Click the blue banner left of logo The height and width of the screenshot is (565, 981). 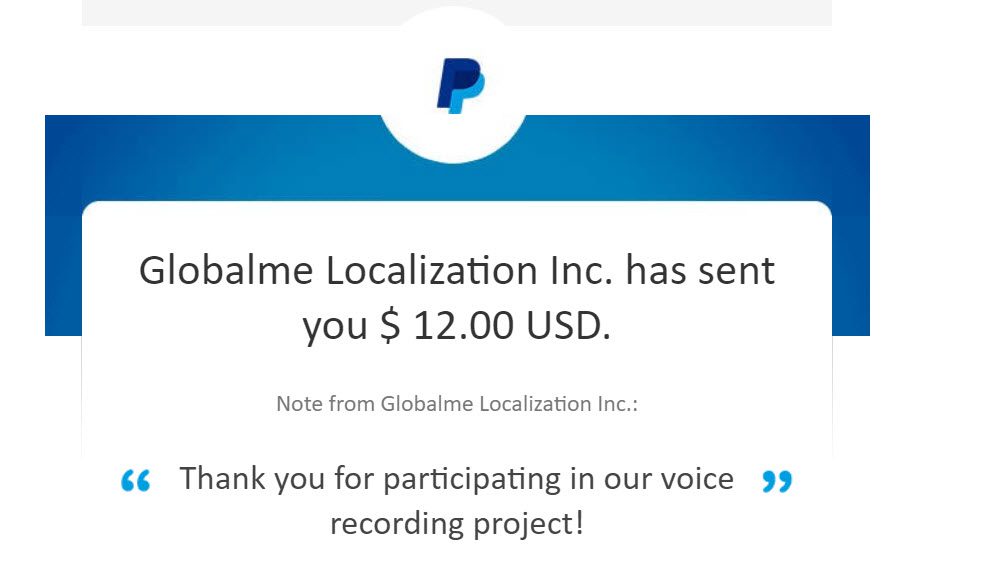coord(213,156)
